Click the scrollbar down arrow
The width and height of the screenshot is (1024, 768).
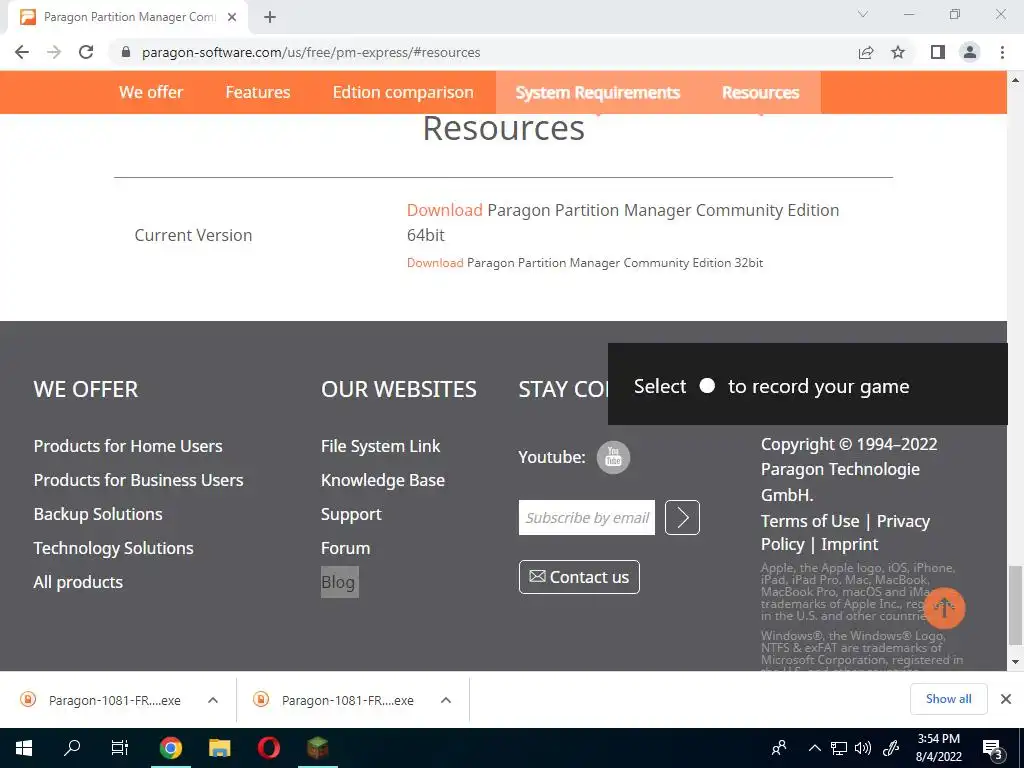click(1014, 662)
